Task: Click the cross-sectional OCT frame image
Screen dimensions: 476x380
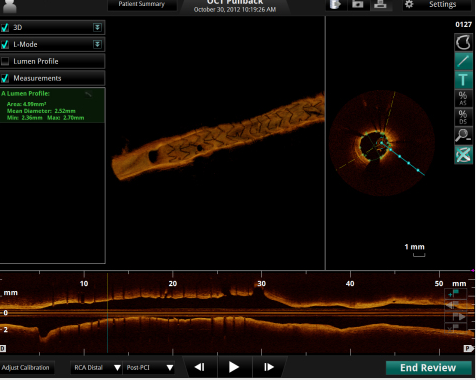Action: pyautogui.click(x=382, y=143)
